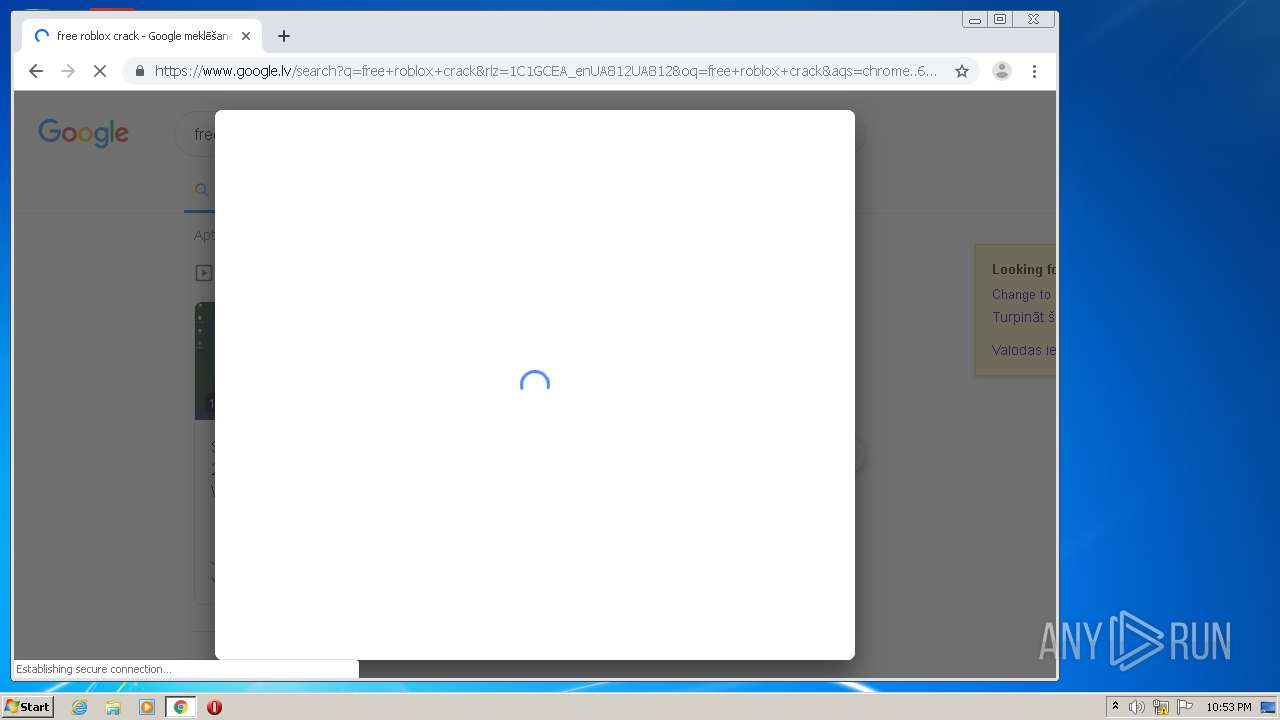View site info via the lock icon
The width and height of the screenshot is (1280, 720).
point(139,71)
